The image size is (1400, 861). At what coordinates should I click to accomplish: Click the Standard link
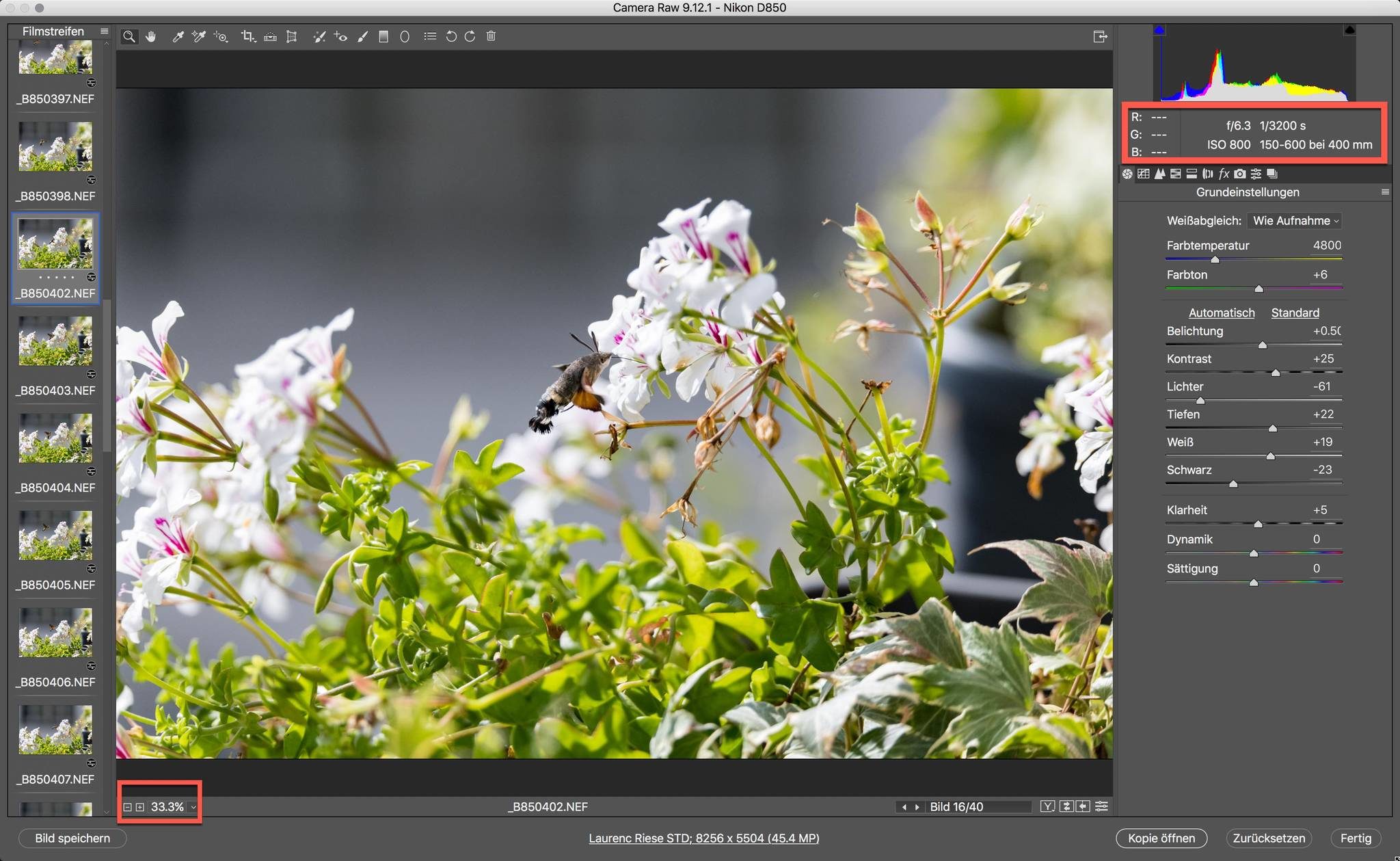tap(1295, 313)
